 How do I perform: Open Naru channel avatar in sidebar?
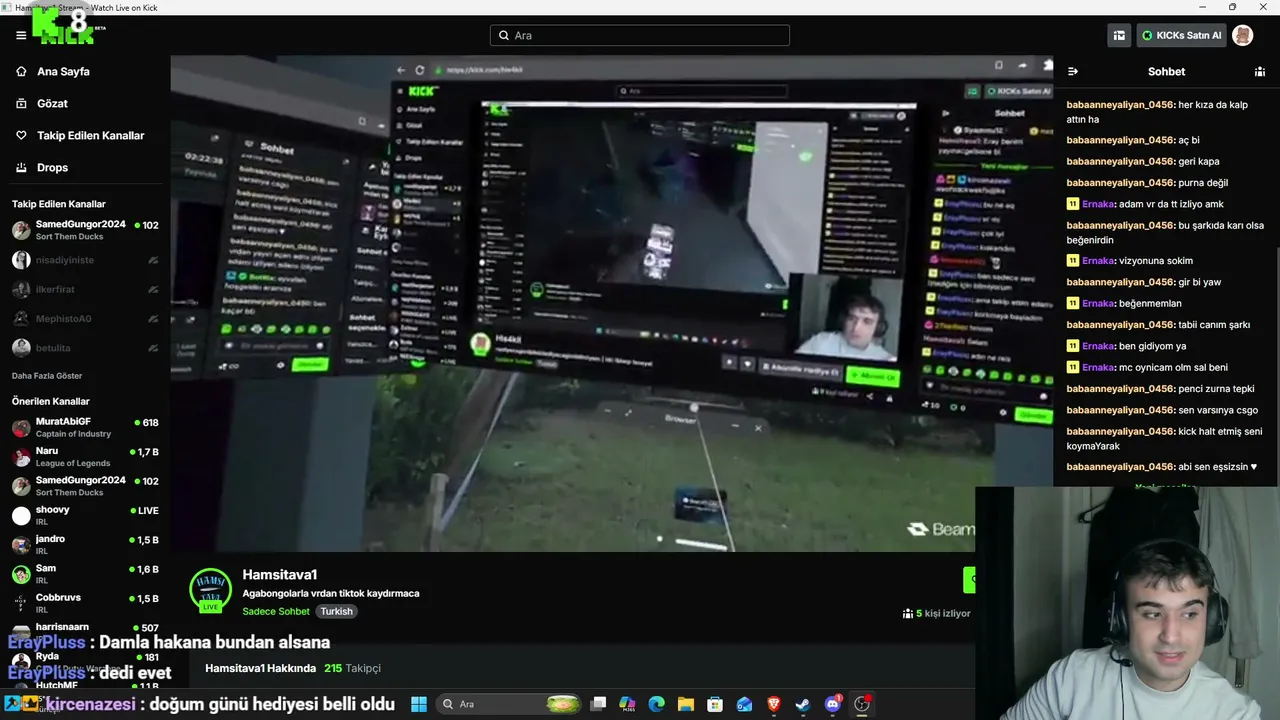[x=21, y=457]
